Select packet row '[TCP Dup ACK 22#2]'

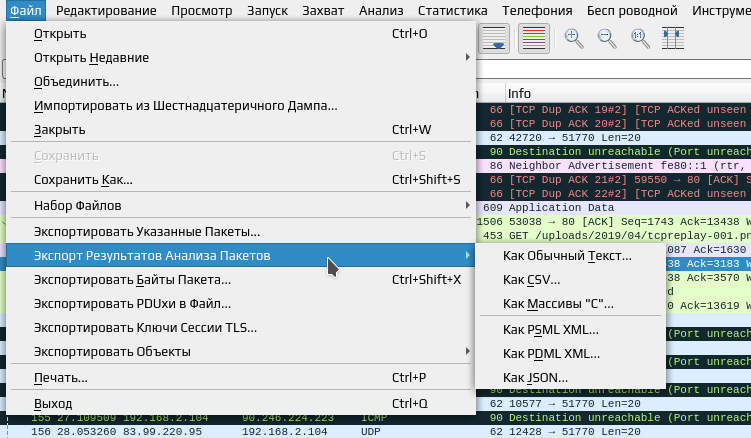[614, 194]
